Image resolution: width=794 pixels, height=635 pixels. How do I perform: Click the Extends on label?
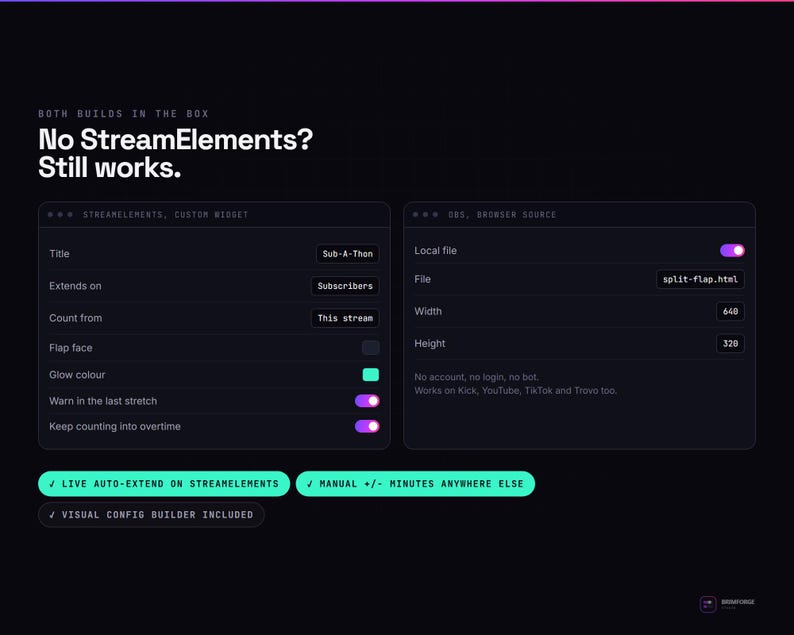pos(75,286)
